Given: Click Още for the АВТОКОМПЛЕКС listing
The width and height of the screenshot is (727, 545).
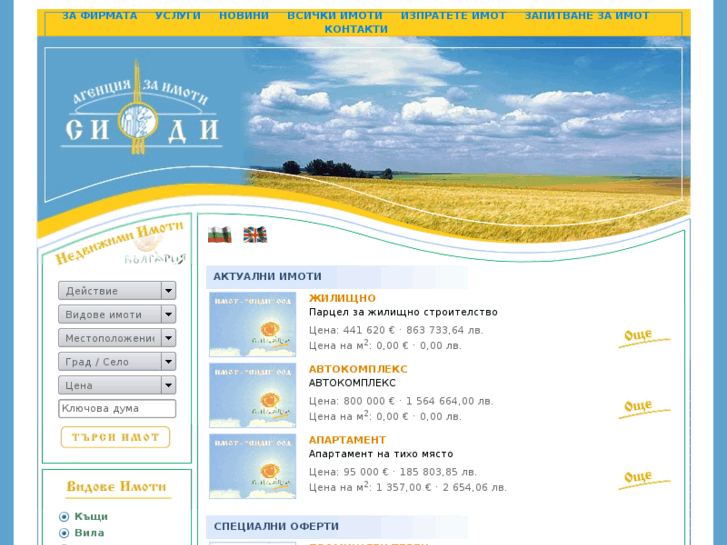Looking at the screenshot, I should [x=644, y=408].
